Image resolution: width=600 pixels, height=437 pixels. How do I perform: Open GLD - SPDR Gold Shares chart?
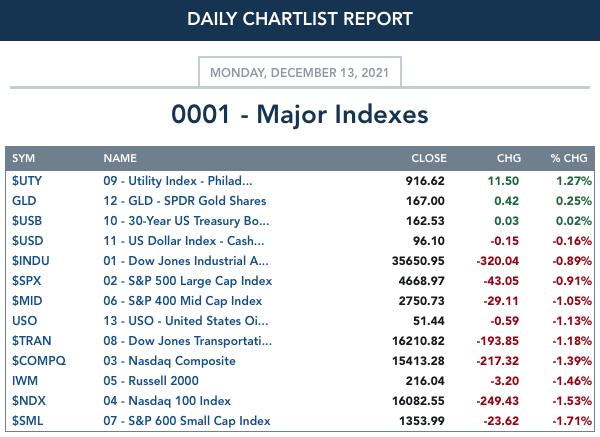[184, 201]
